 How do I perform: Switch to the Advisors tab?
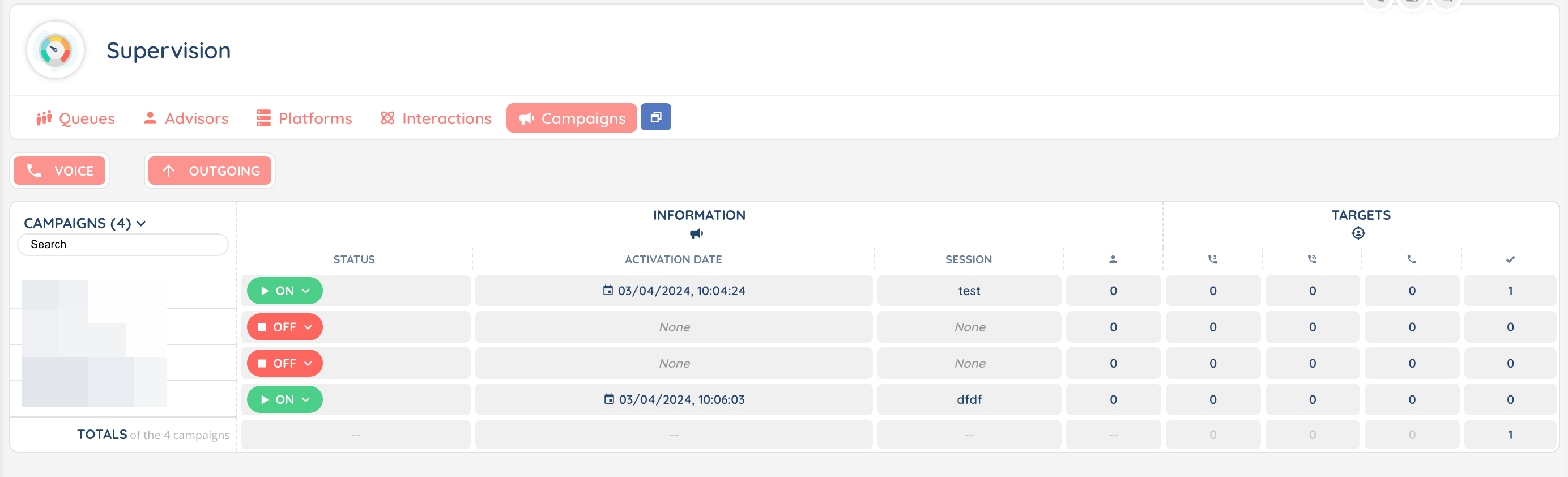(186, 118)
